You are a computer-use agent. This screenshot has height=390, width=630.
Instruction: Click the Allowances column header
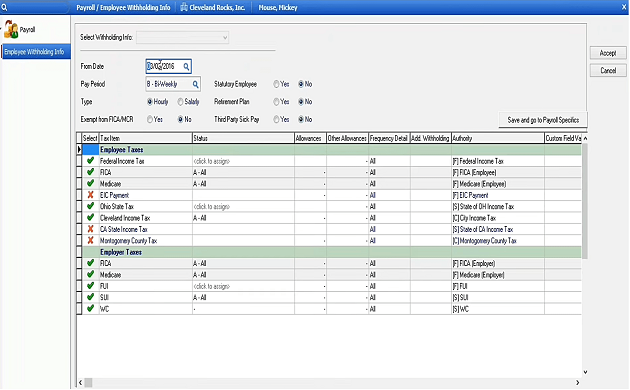pos(310,138)
